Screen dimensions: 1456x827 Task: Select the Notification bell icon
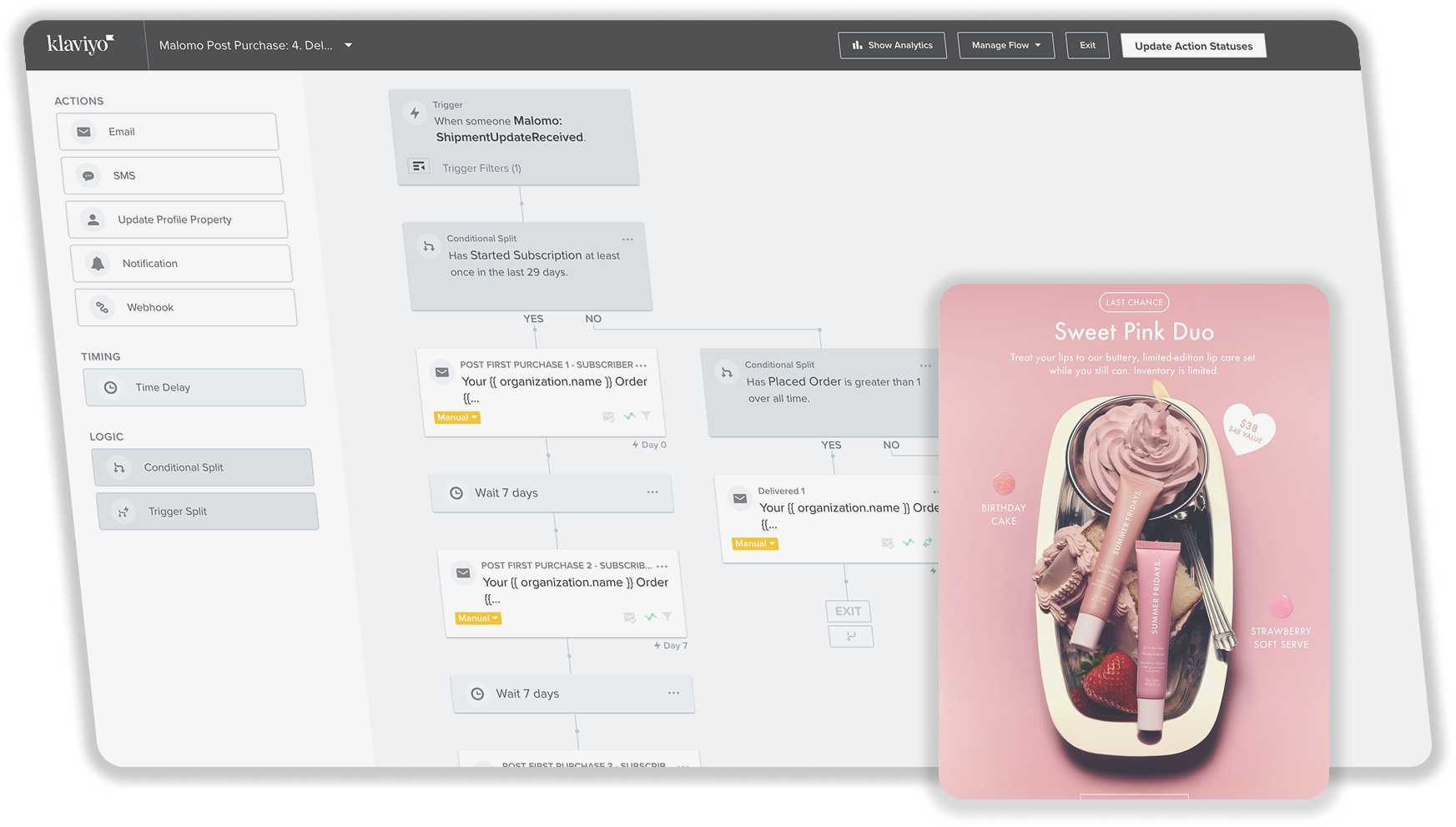pyautogui.click(x=98, y=264)
